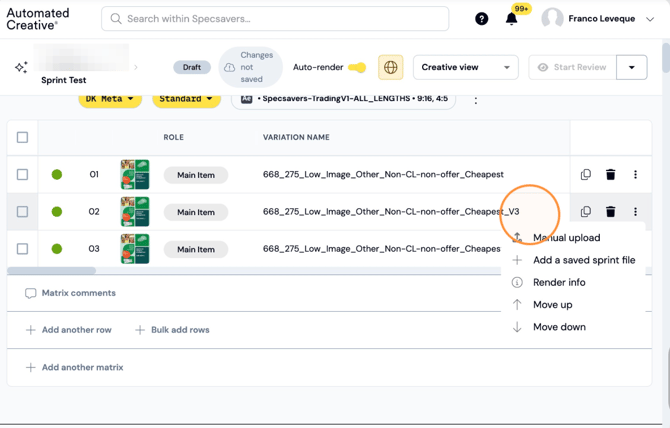Click the row 01 variation name ending Cheapest

[383, 174]
